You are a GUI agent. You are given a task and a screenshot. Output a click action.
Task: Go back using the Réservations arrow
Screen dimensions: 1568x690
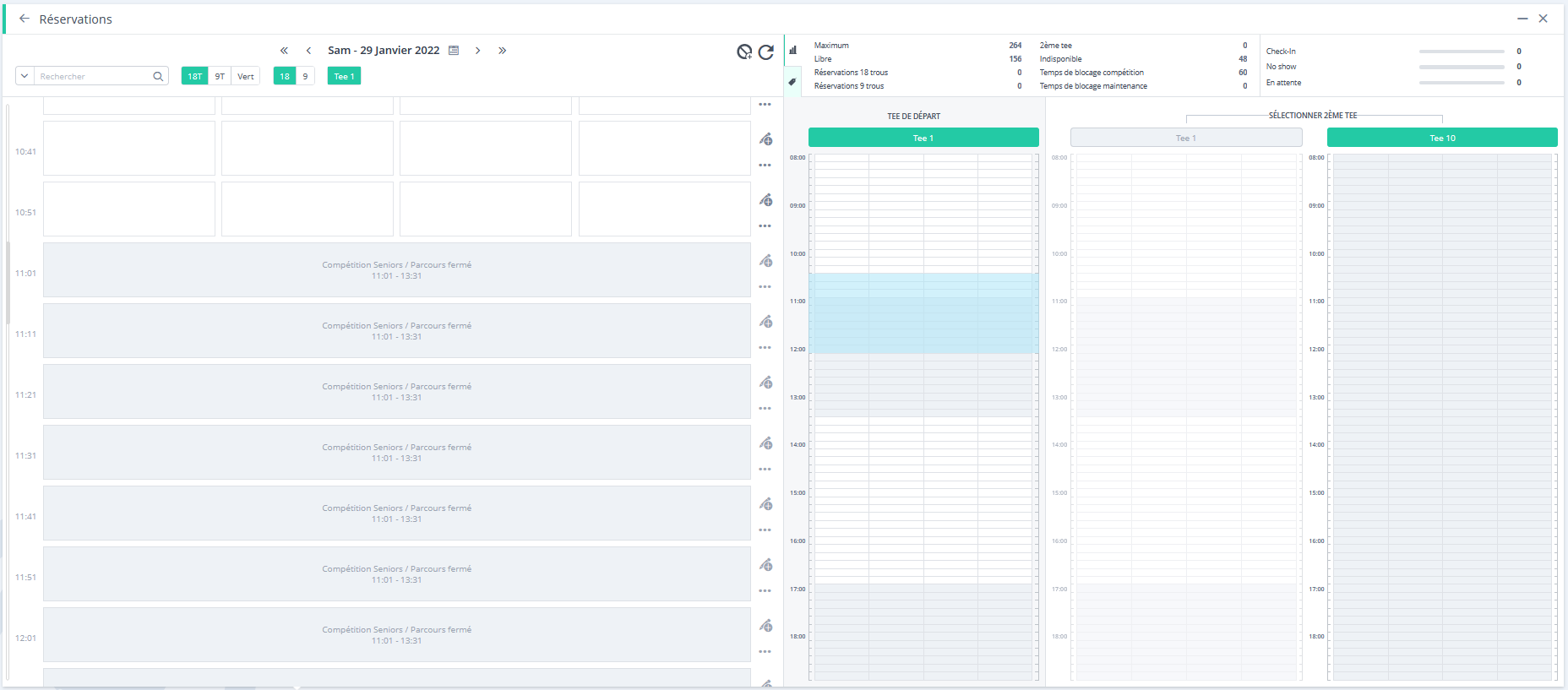24,19
